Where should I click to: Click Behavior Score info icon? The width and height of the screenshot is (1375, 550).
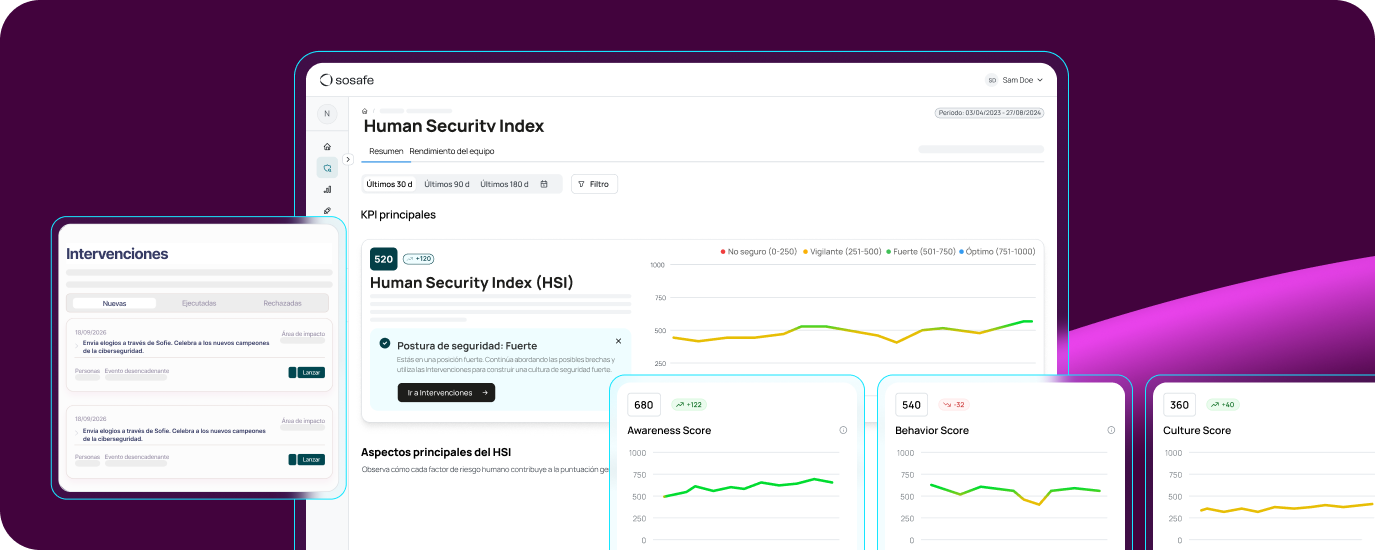coord(1111,430)
